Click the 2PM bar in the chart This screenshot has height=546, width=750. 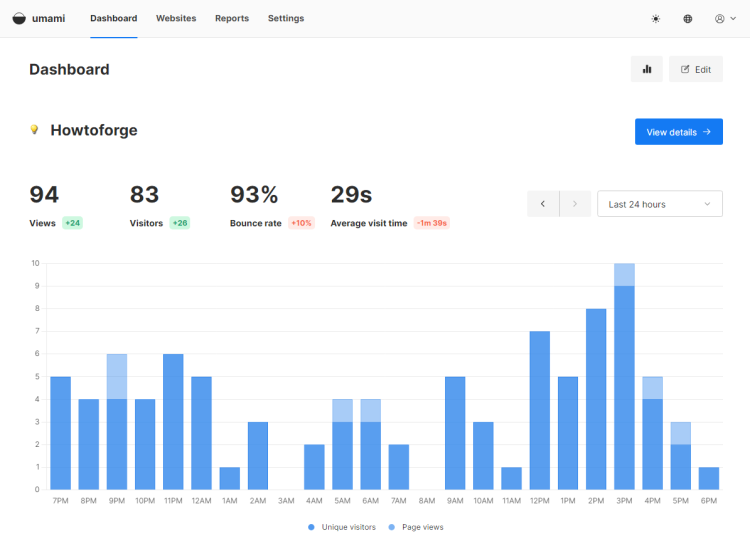596,399
